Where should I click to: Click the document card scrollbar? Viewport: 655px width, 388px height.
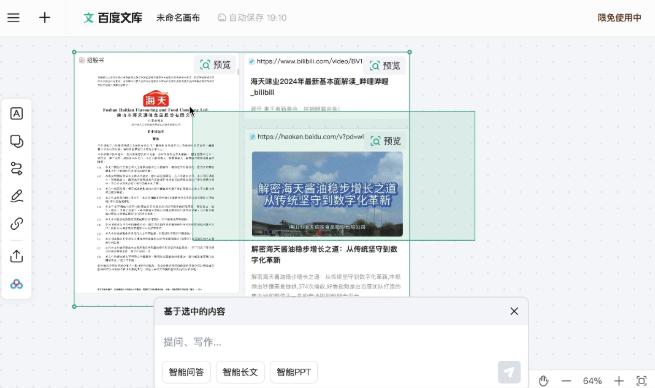239,72
